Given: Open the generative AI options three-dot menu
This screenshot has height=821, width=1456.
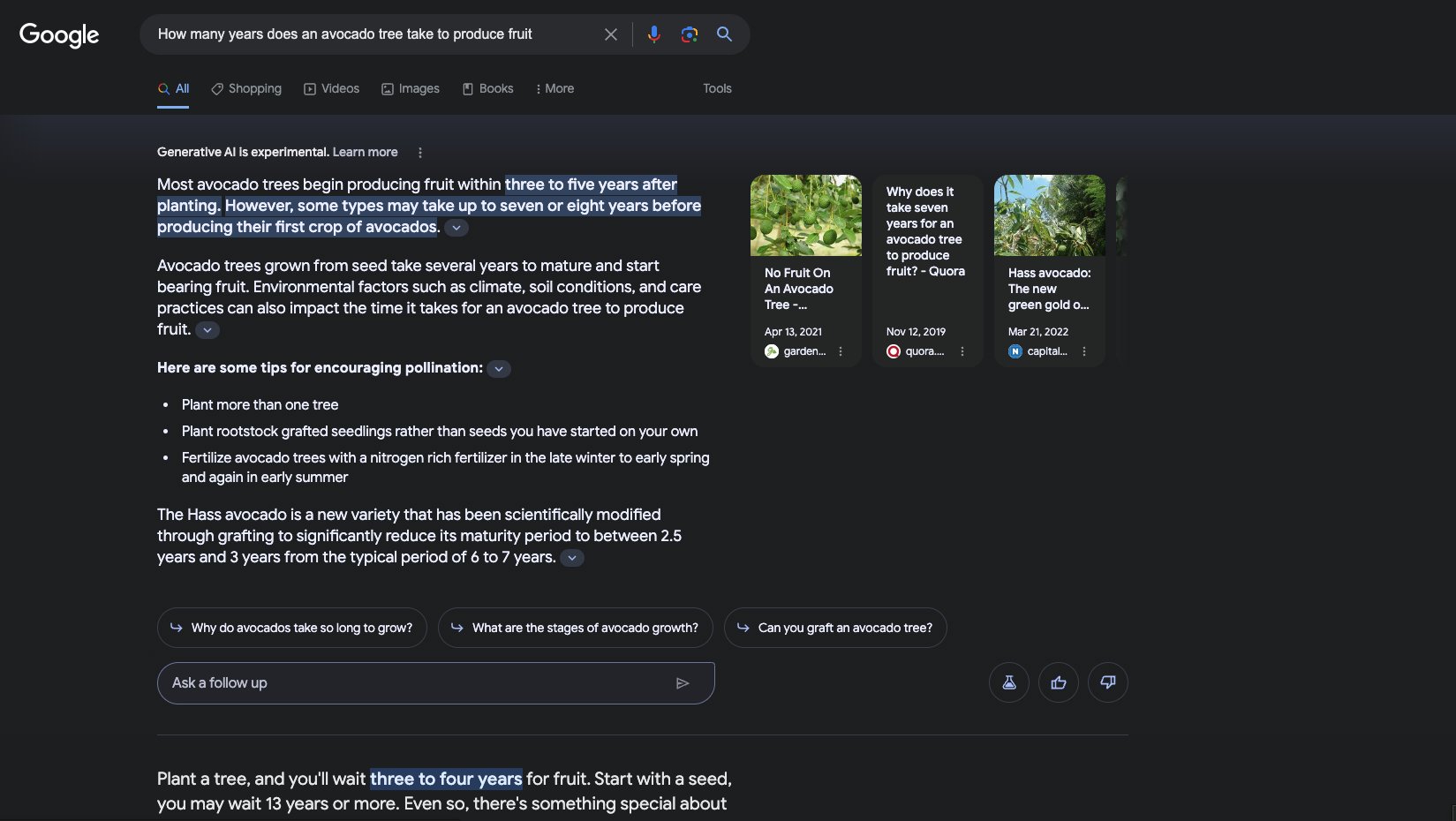Looking at the screenshot, I should [420, 153].
